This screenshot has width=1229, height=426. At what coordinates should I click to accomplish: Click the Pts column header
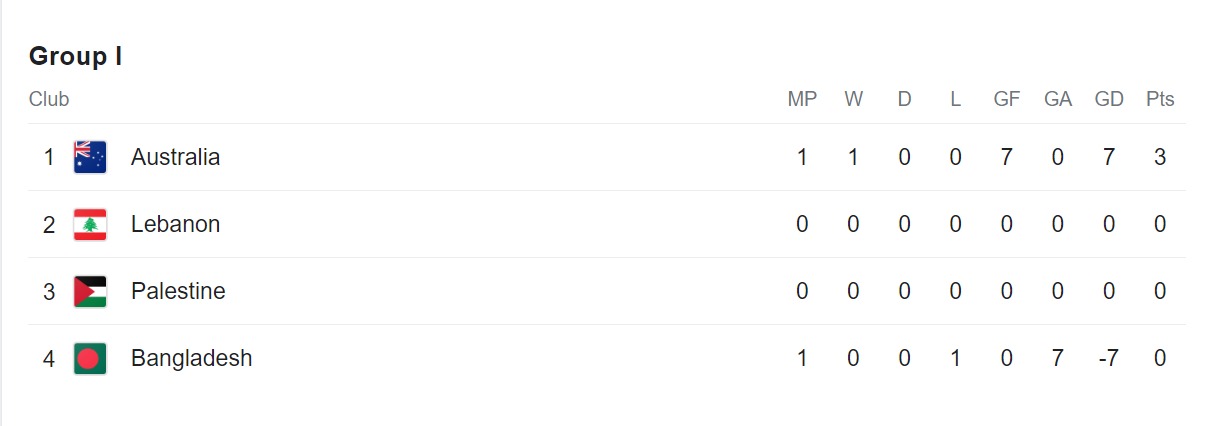pos(1160,99)
